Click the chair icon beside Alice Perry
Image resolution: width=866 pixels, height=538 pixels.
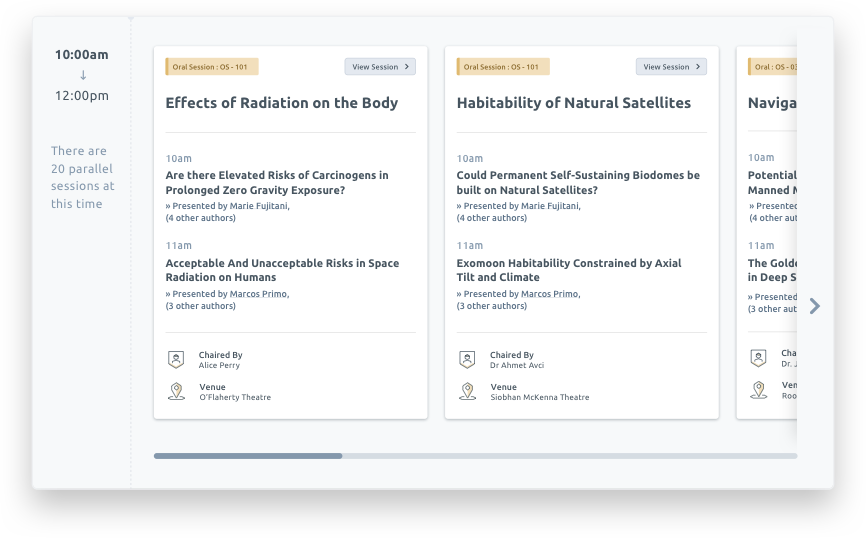[176, 360]
